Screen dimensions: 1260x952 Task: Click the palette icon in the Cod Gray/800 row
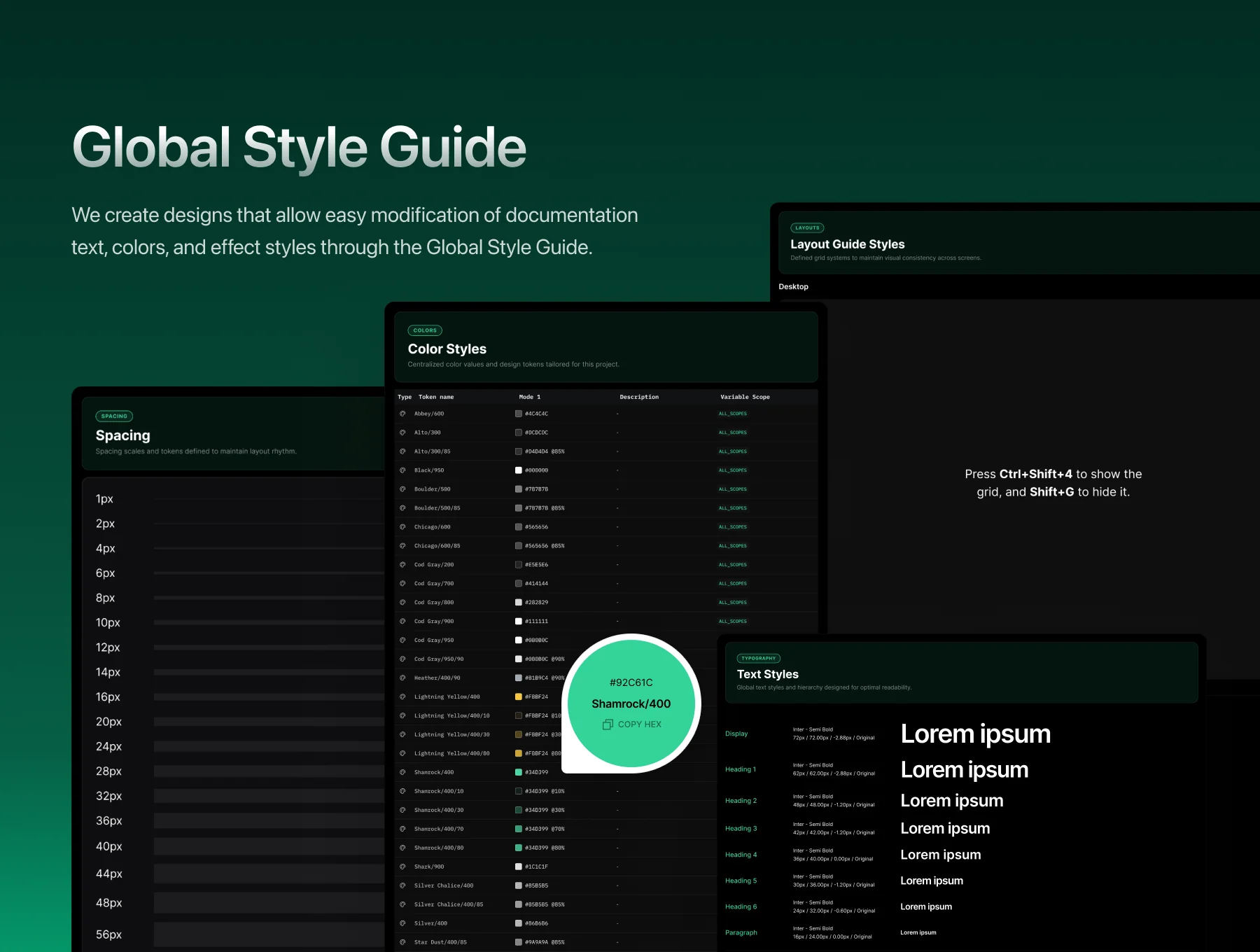(x=402, y=603)
